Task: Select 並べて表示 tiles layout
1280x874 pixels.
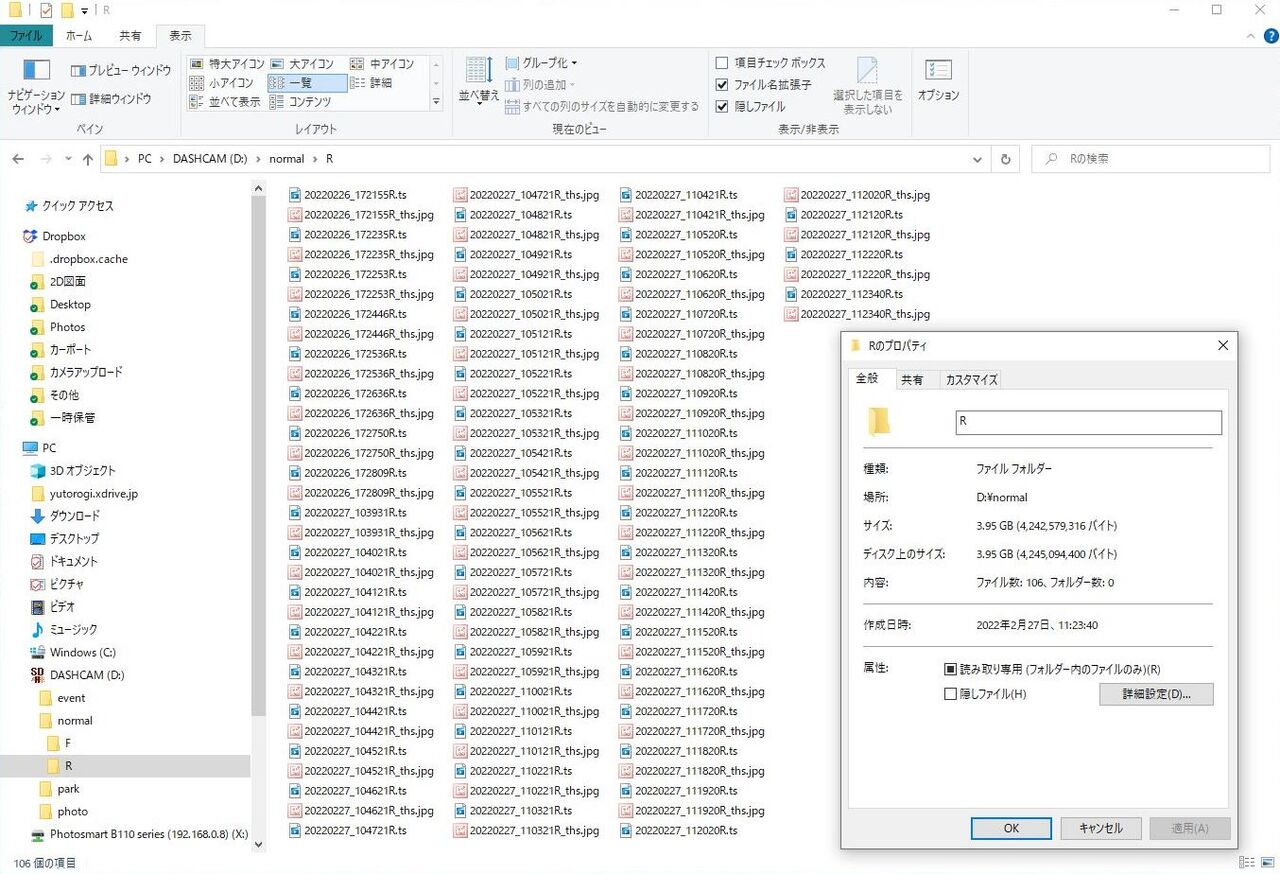Action: point(226,102)
